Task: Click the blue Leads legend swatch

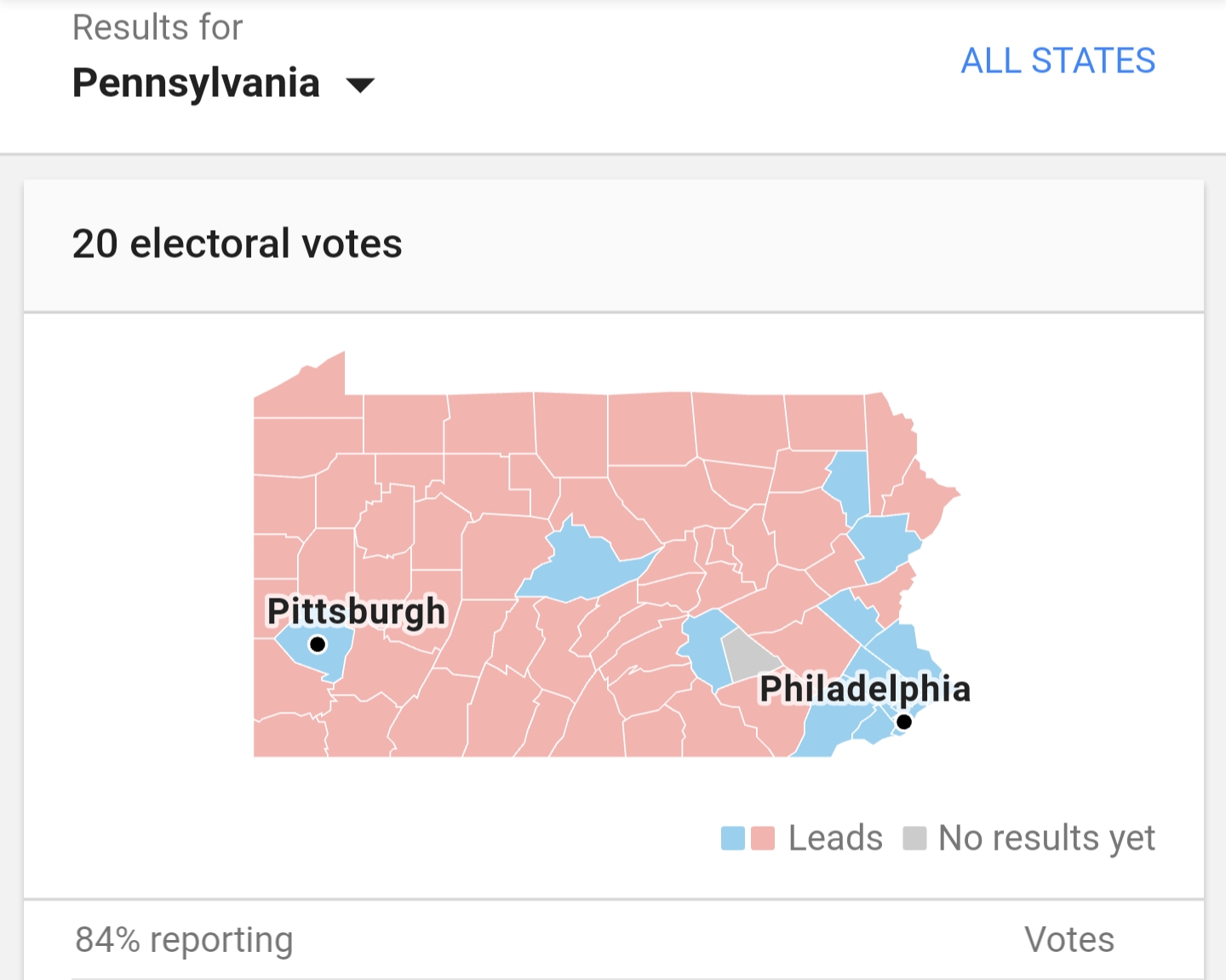Action: point(733,838)
